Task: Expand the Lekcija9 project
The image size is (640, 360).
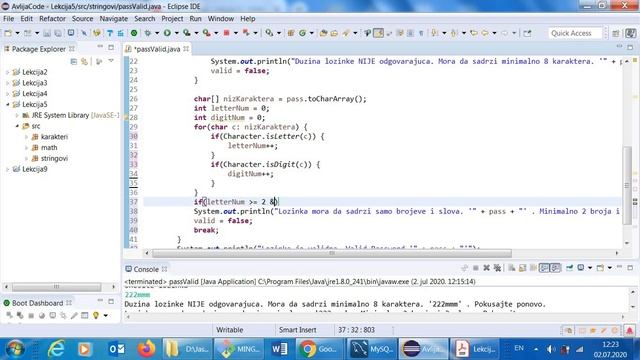Action: [7, 169]
